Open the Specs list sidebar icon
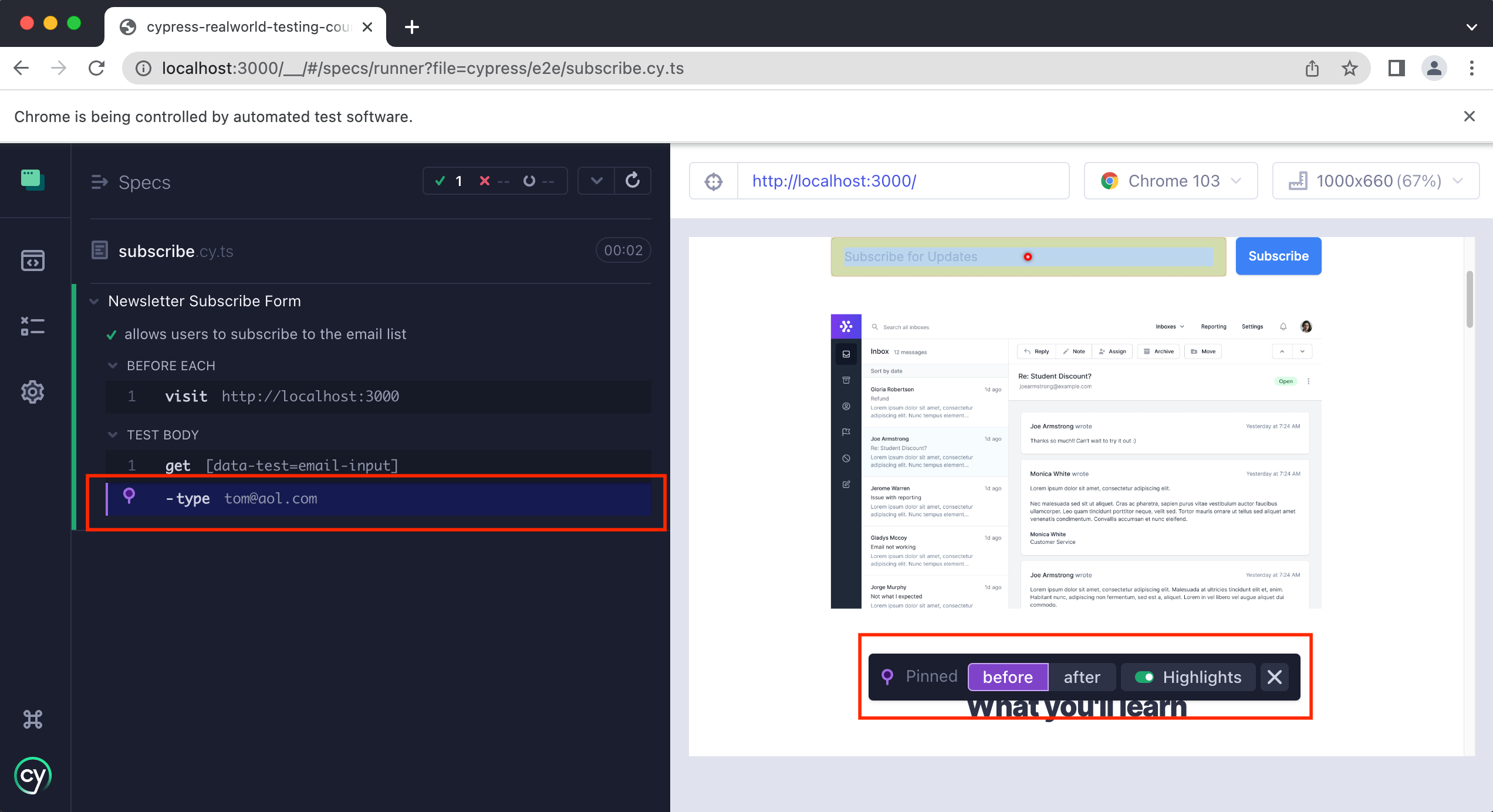1493x812 pixels. pos(33,260)
